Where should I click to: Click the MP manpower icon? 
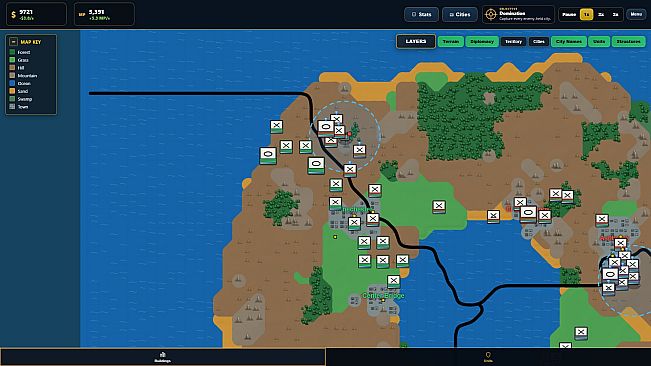(x=82, y=15)
